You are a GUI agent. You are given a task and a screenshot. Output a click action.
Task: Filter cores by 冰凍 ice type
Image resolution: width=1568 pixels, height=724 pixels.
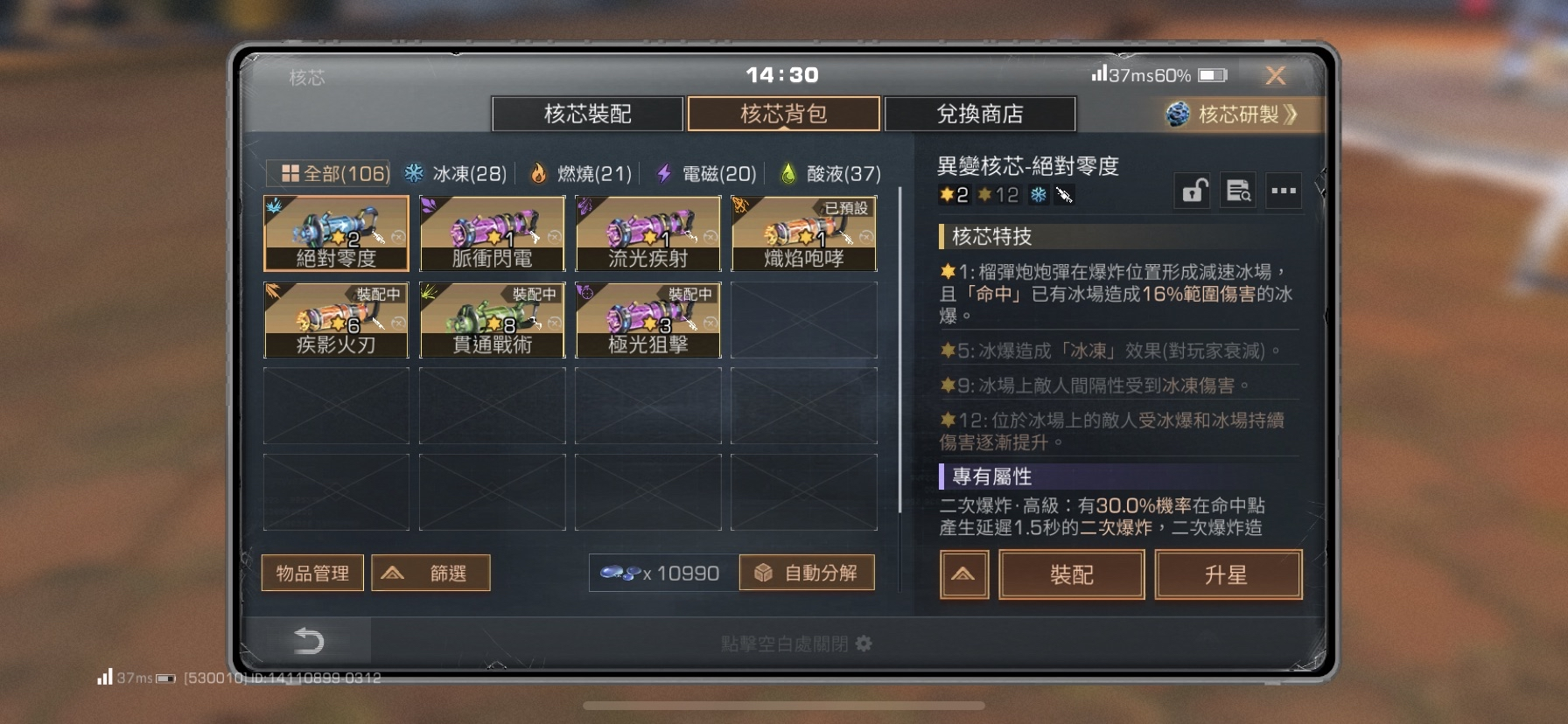[x=456, y=173]
